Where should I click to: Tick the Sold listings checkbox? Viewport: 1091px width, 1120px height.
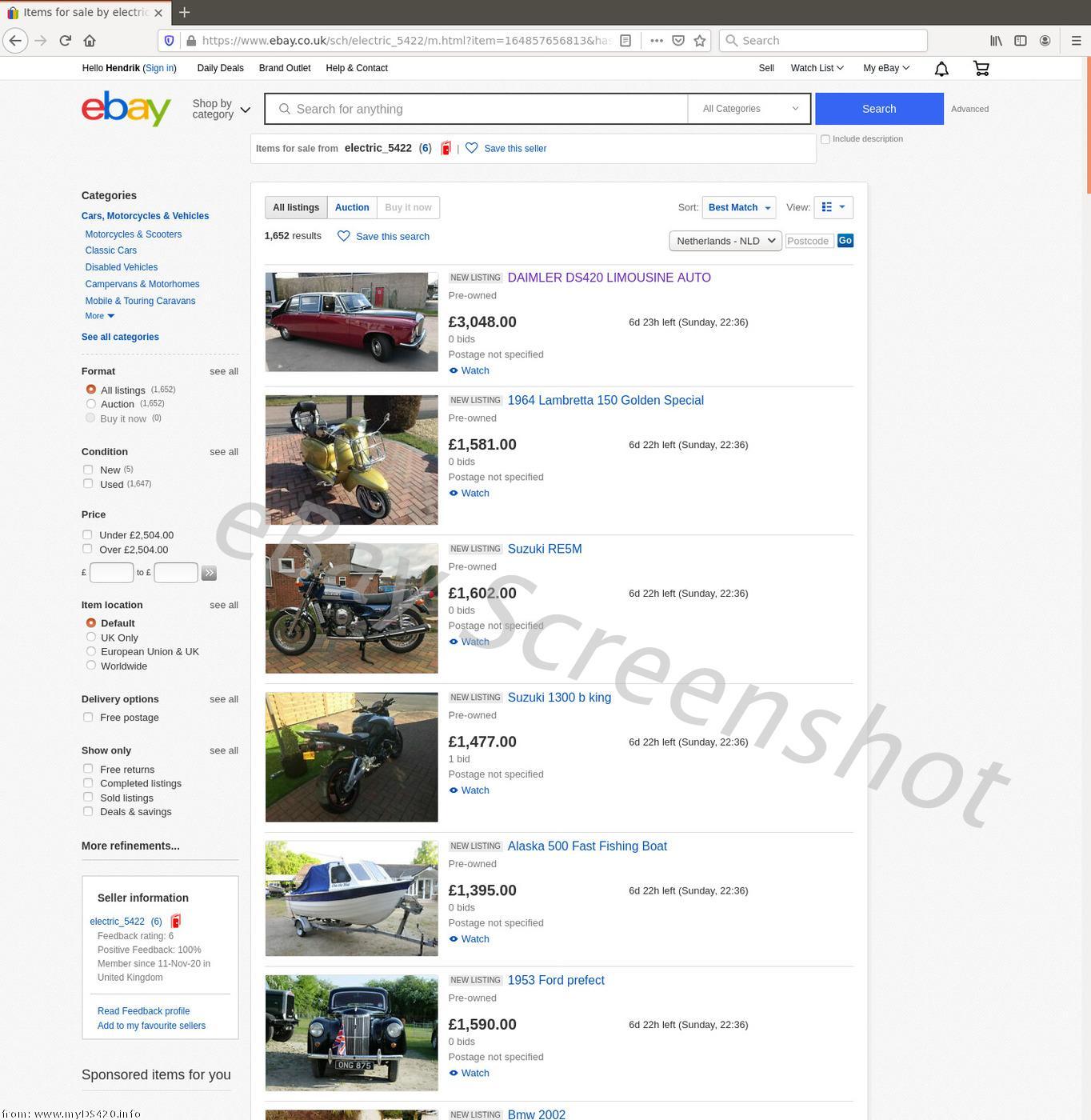pyautogui.click(x=88, y=798)
